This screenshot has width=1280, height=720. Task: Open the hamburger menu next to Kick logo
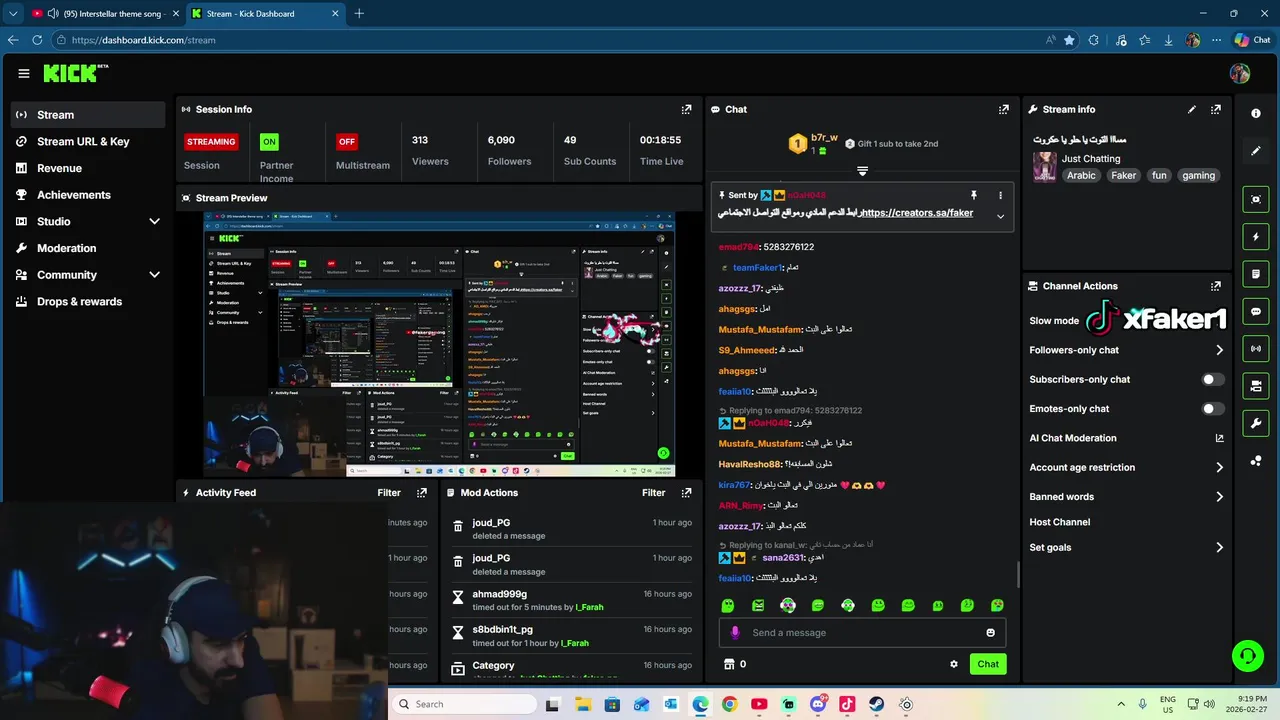click(x=23, y=73)
